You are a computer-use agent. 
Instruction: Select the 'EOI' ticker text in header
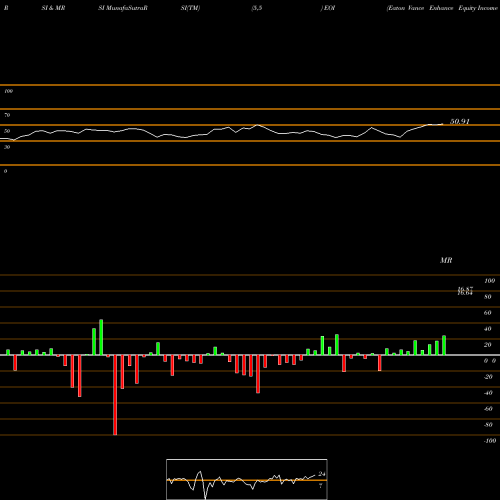[x=329, y=8]
